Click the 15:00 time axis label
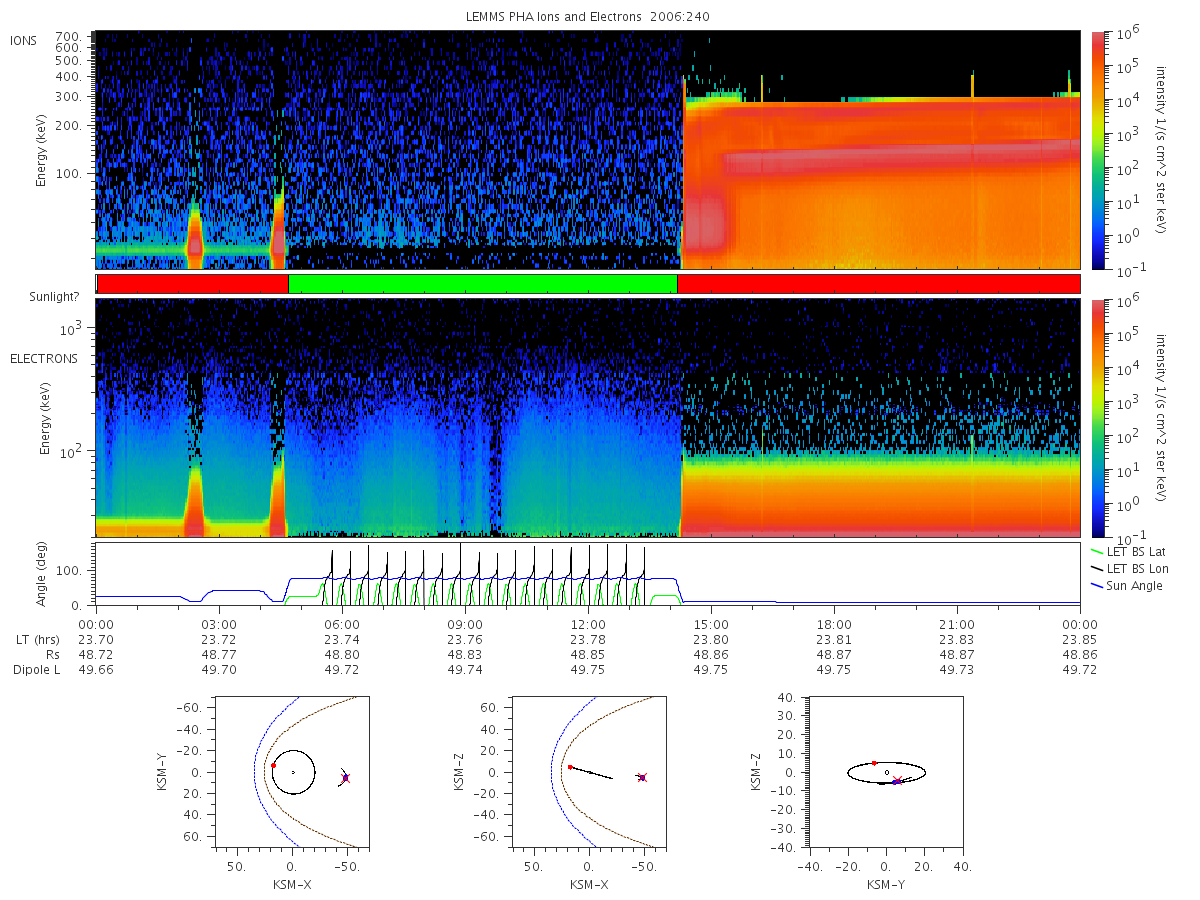 [711, 623]
